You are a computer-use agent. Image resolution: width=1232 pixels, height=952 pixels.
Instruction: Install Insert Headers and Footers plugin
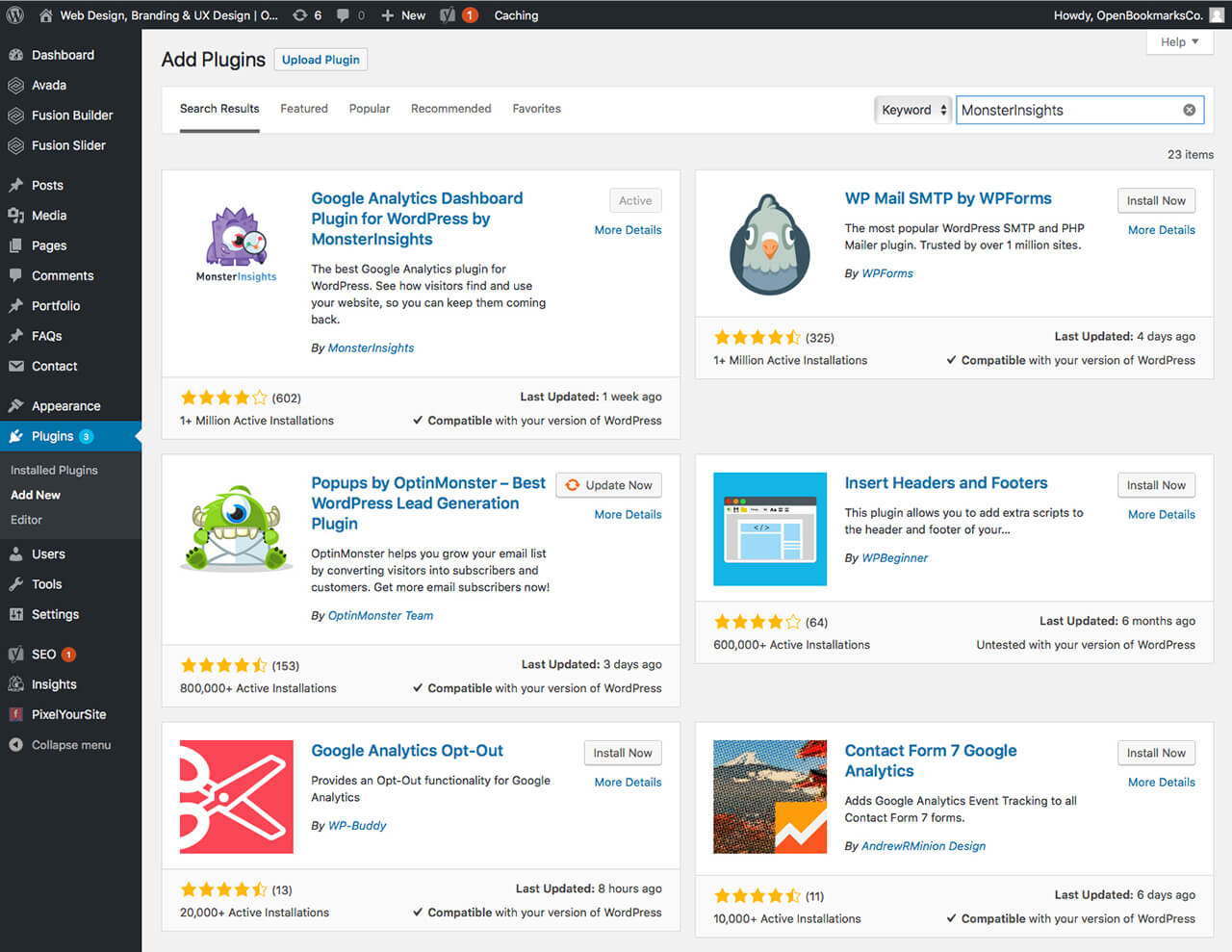pyautogui.click(x=1156, y=485)
